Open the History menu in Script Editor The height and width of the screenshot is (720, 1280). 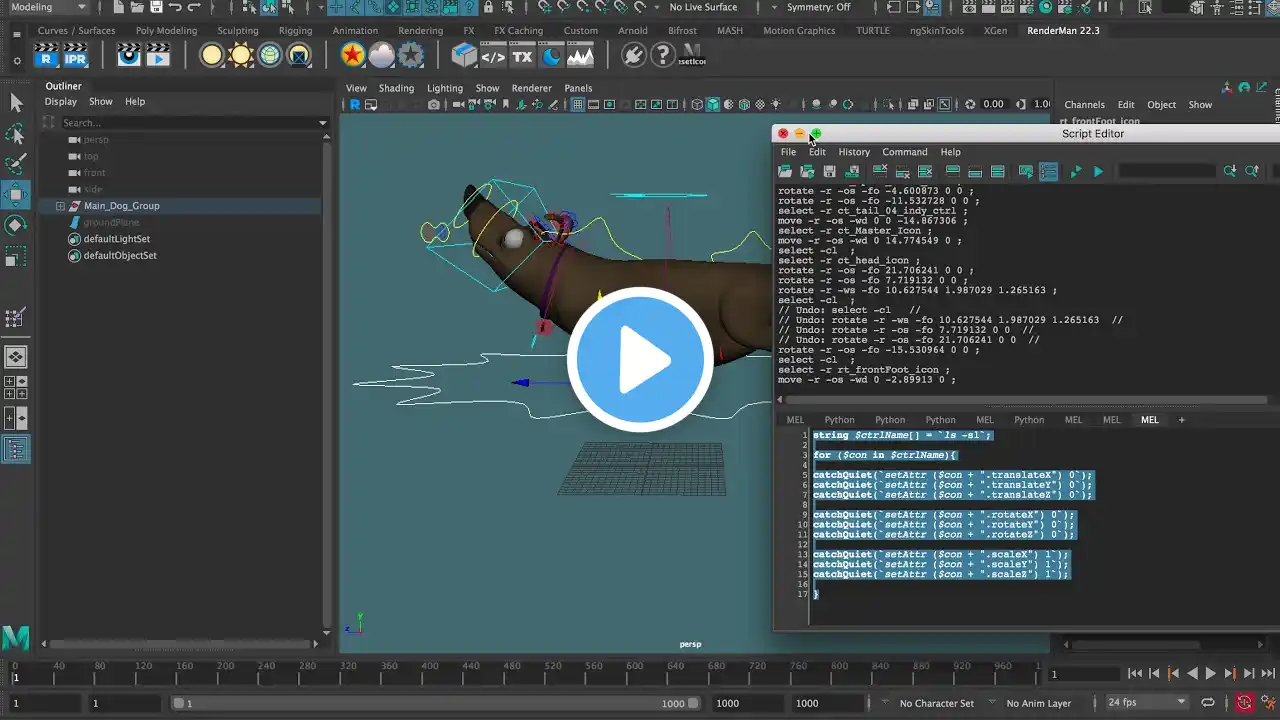tap(854, 152)
